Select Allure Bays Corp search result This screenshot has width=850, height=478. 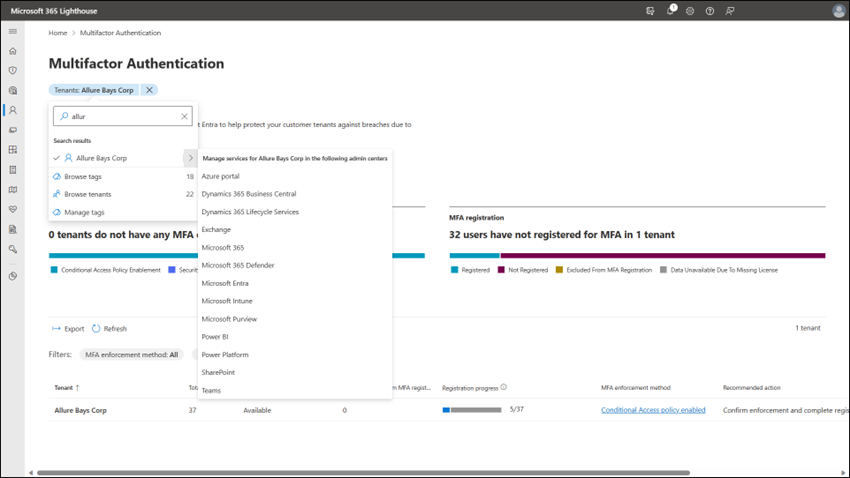point(101,158)
